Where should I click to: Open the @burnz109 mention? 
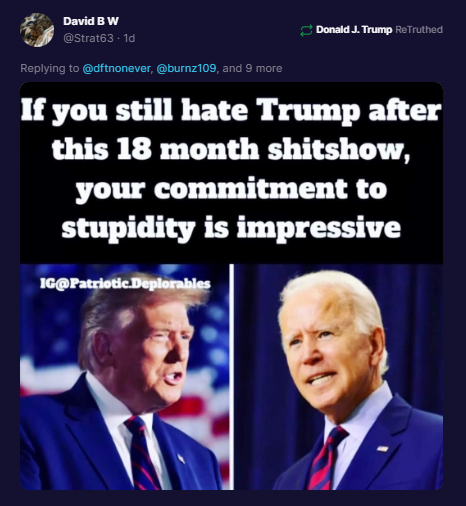click(186, 68)
